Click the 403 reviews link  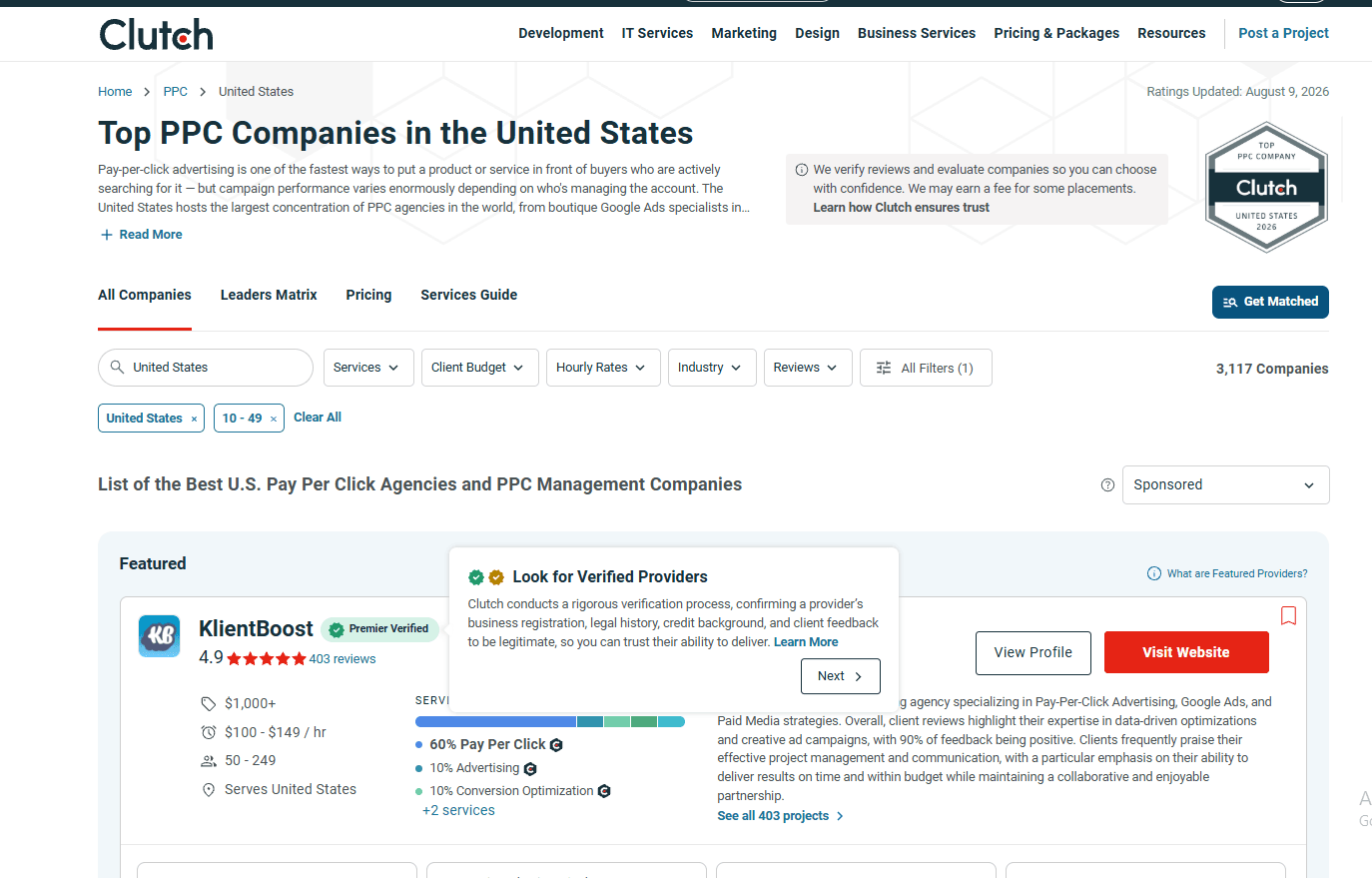coord(343,659)
